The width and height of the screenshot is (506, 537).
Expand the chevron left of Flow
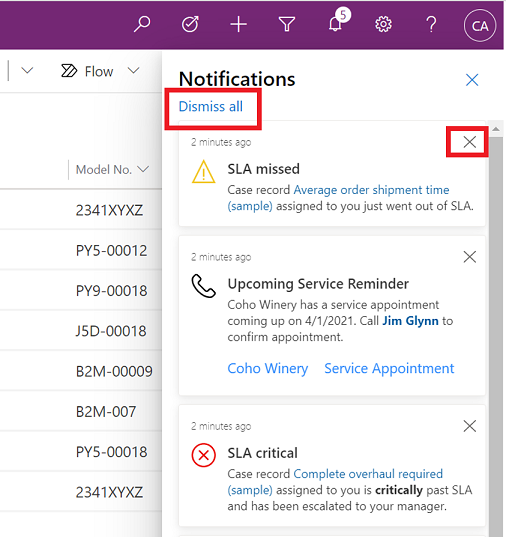click(27, 71)
